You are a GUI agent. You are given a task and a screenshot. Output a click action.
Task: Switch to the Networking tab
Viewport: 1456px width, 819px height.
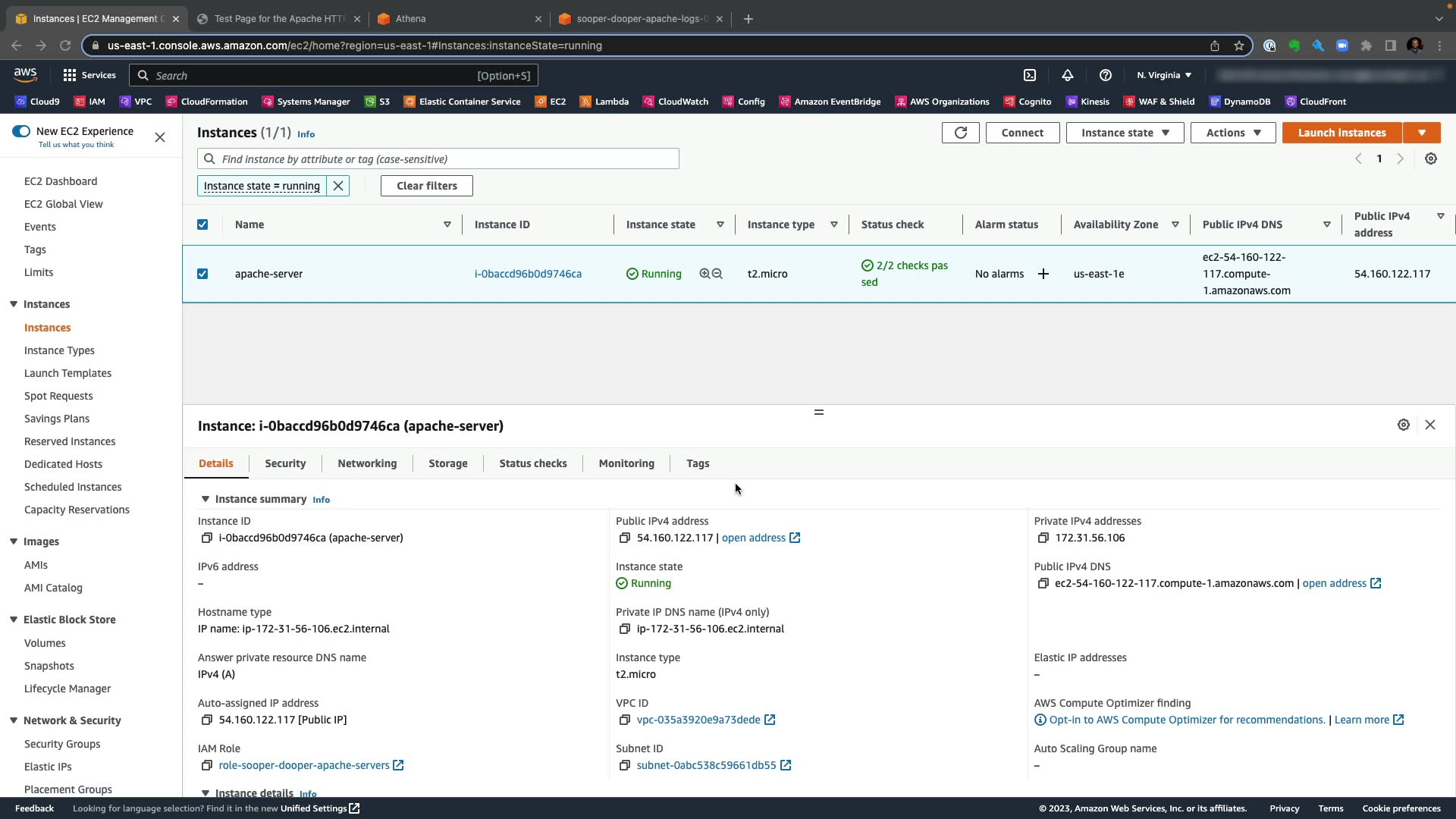click(x=367, y=463)
